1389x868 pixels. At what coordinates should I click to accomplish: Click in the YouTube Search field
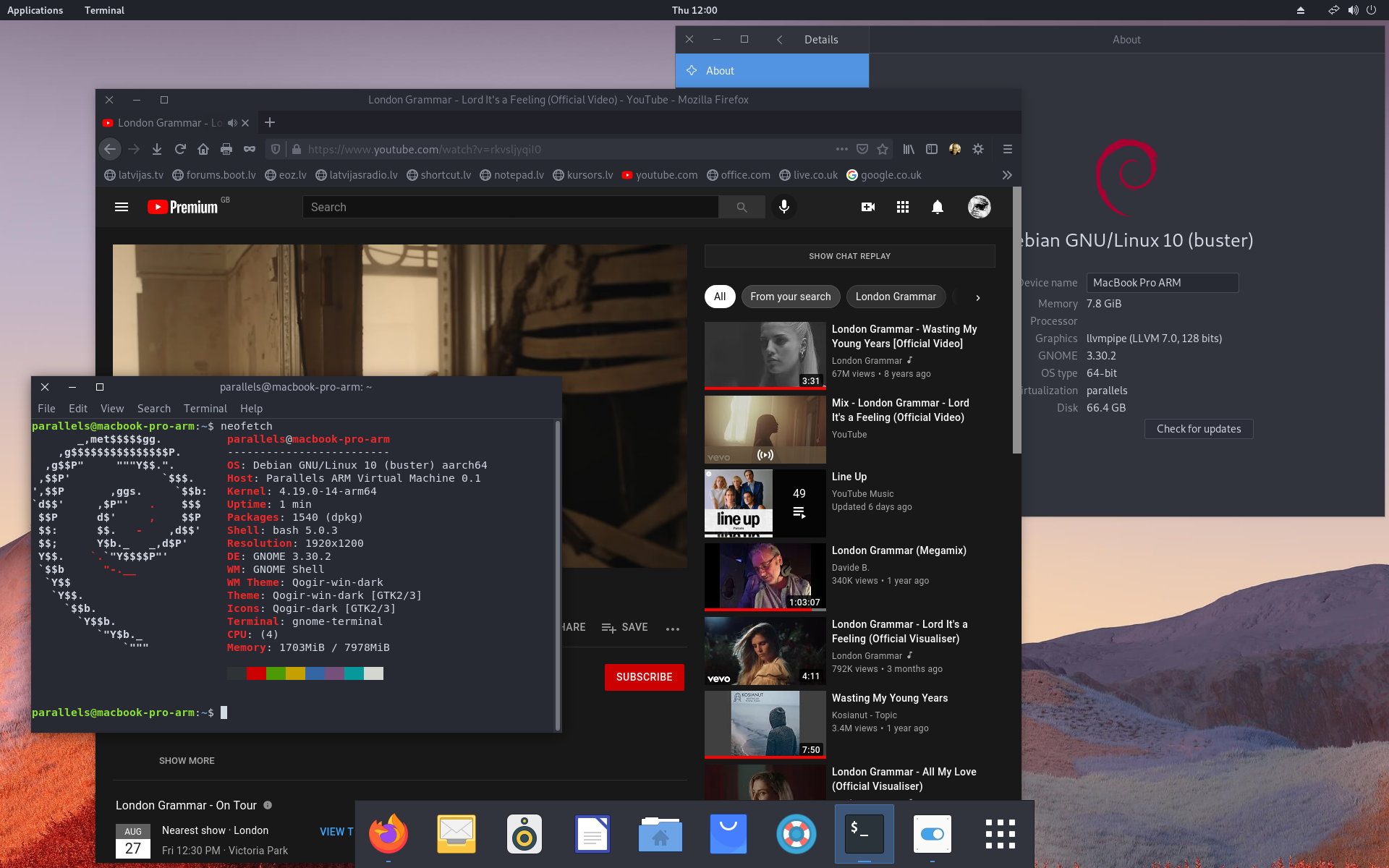tap(510, 207)
